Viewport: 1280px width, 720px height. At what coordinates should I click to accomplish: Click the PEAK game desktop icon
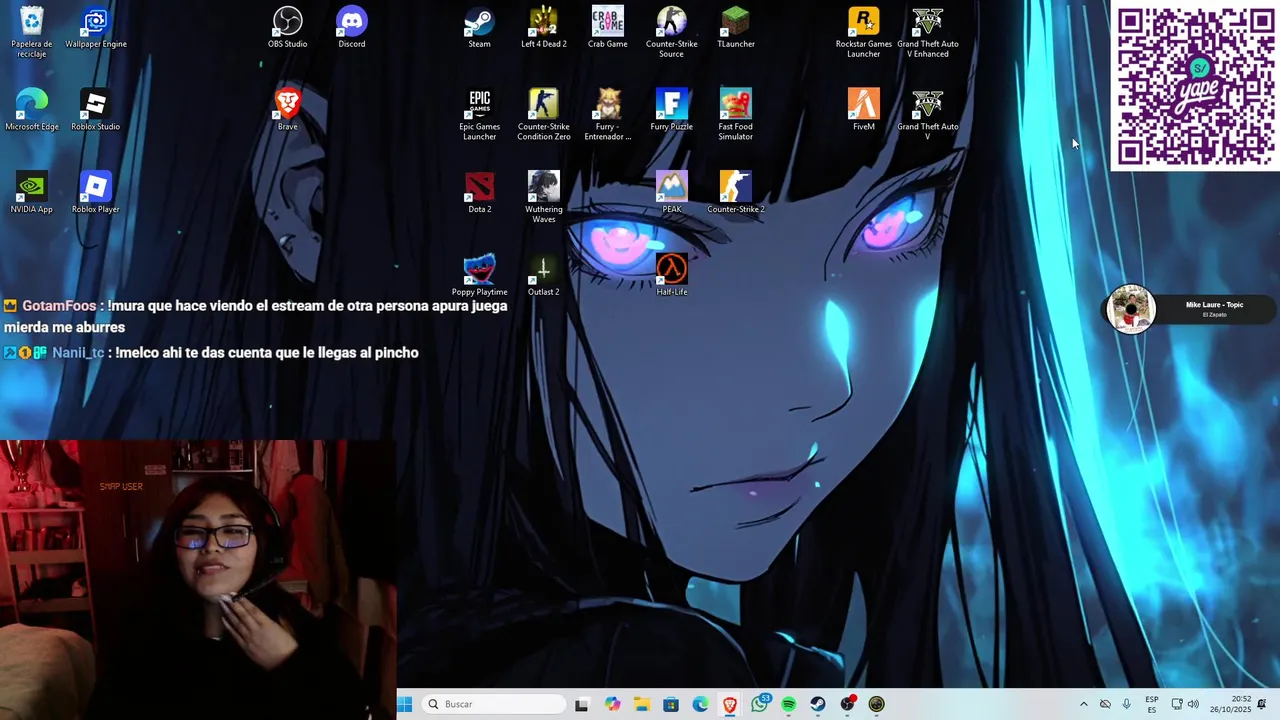click(672, 193)
